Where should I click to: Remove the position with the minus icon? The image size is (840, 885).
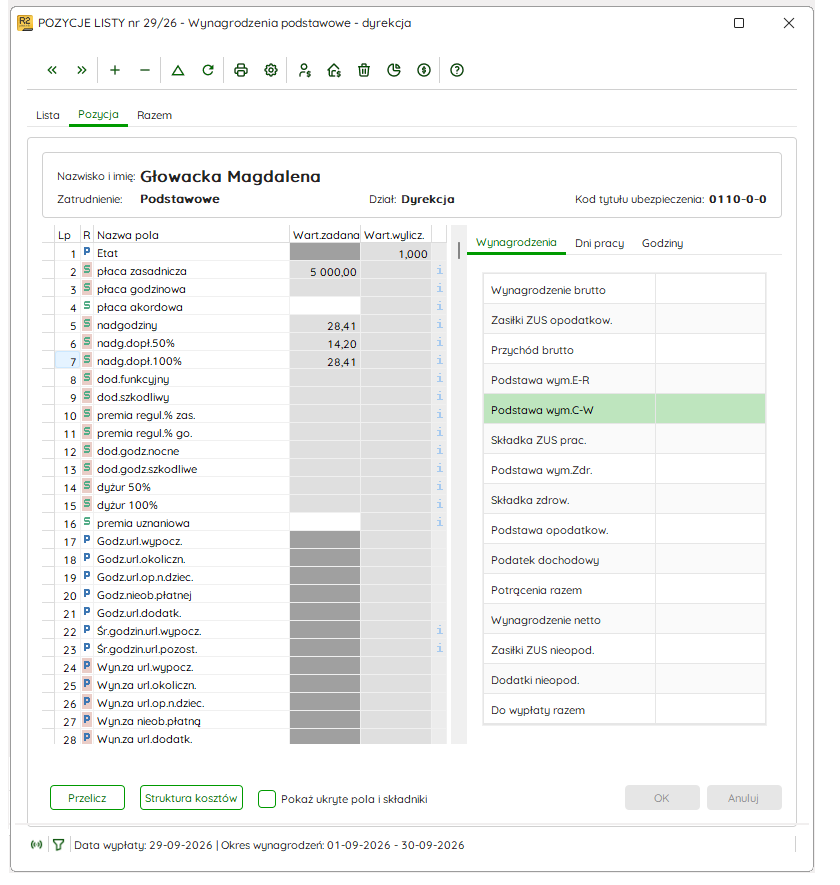click(145, 70)
